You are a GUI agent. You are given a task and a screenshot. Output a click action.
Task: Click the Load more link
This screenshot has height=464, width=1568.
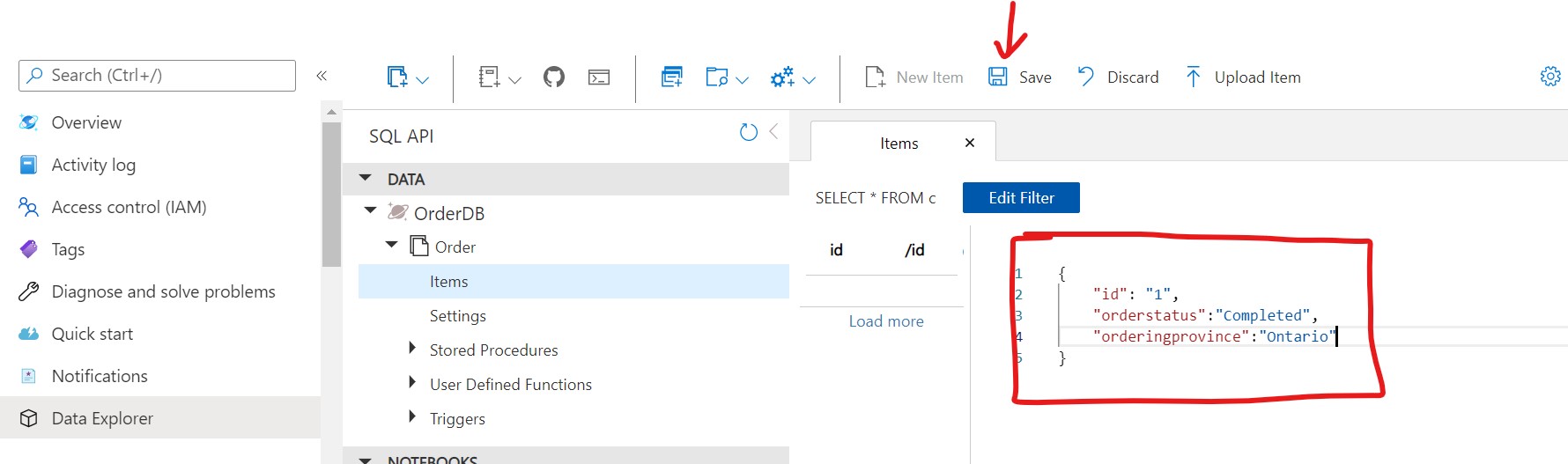886,321
